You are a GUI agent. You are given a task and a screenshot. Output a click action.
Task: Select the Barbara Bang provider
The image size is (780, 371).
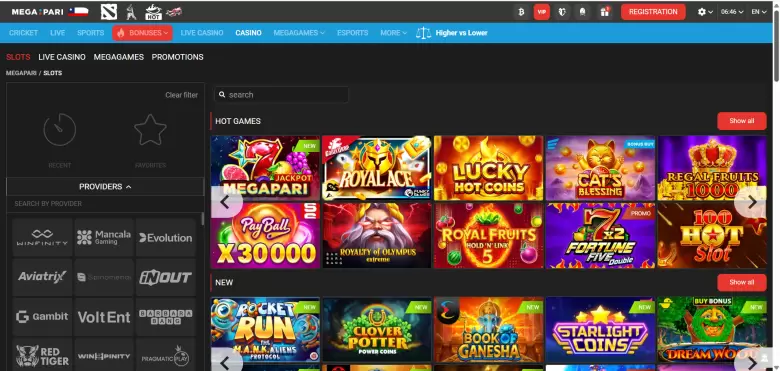(166, 317)
